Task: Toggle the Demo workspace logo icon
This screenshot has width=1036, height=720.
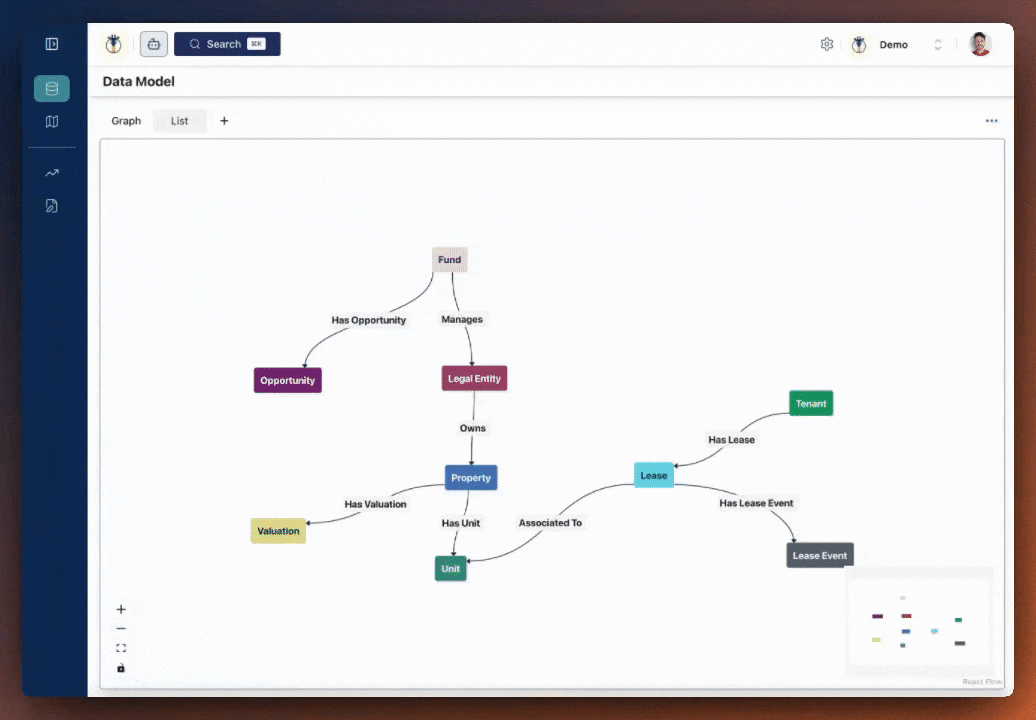Action: pyautogui.click(x=859, y=44)
